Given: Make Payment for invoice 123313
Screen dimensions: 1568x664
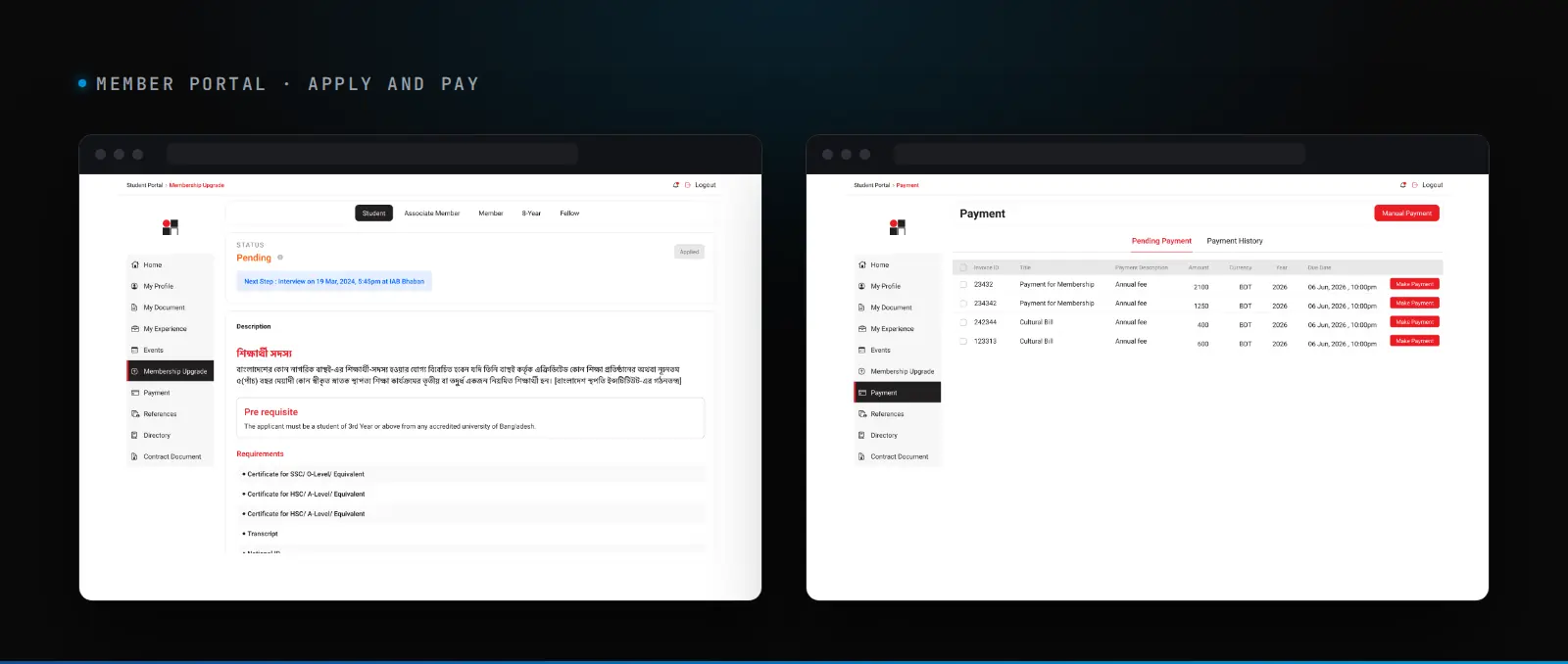Looking at the screenshot, I should (x=1414, y=341).
